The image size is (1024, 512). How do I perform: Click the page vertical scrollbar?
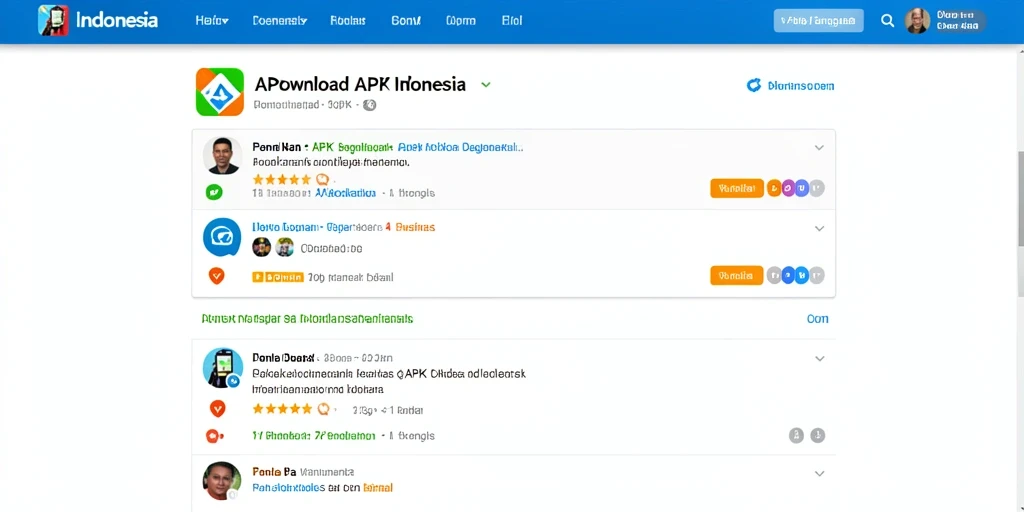click(1019, 199)
